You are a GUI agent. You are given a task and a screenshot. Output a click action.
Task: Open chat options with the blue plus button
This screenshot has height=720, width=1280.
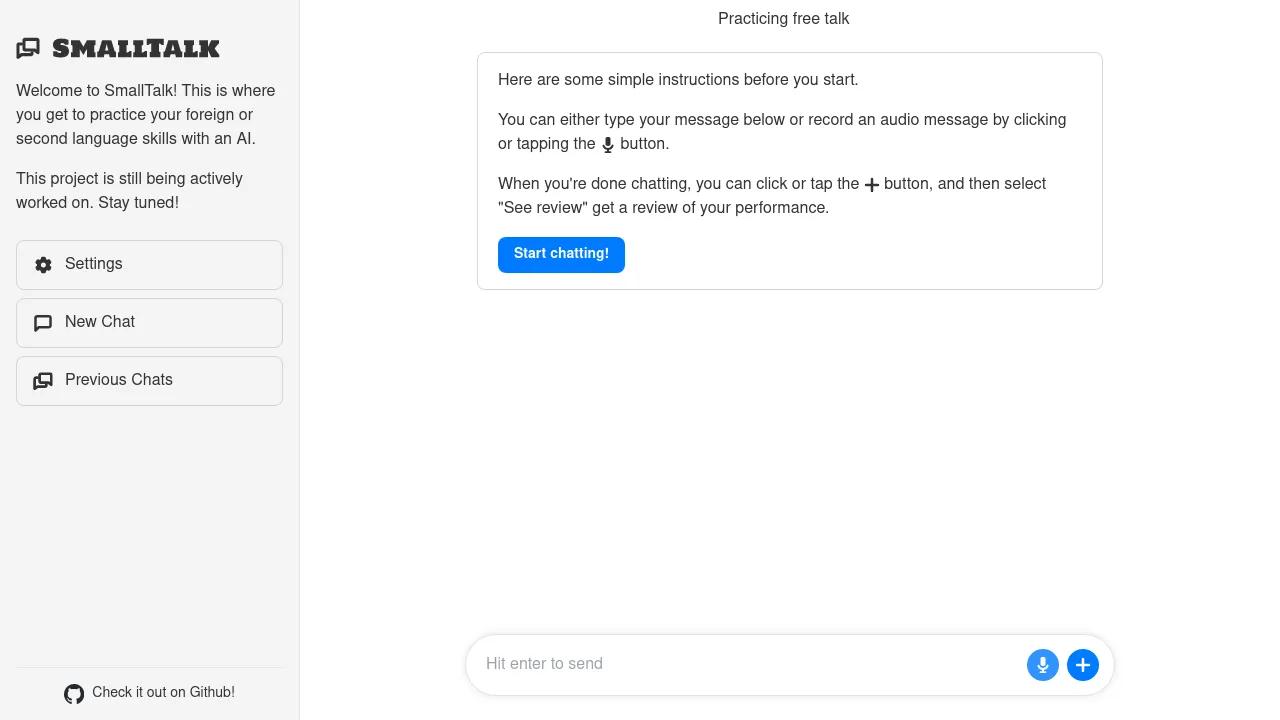pos(1082,665)
